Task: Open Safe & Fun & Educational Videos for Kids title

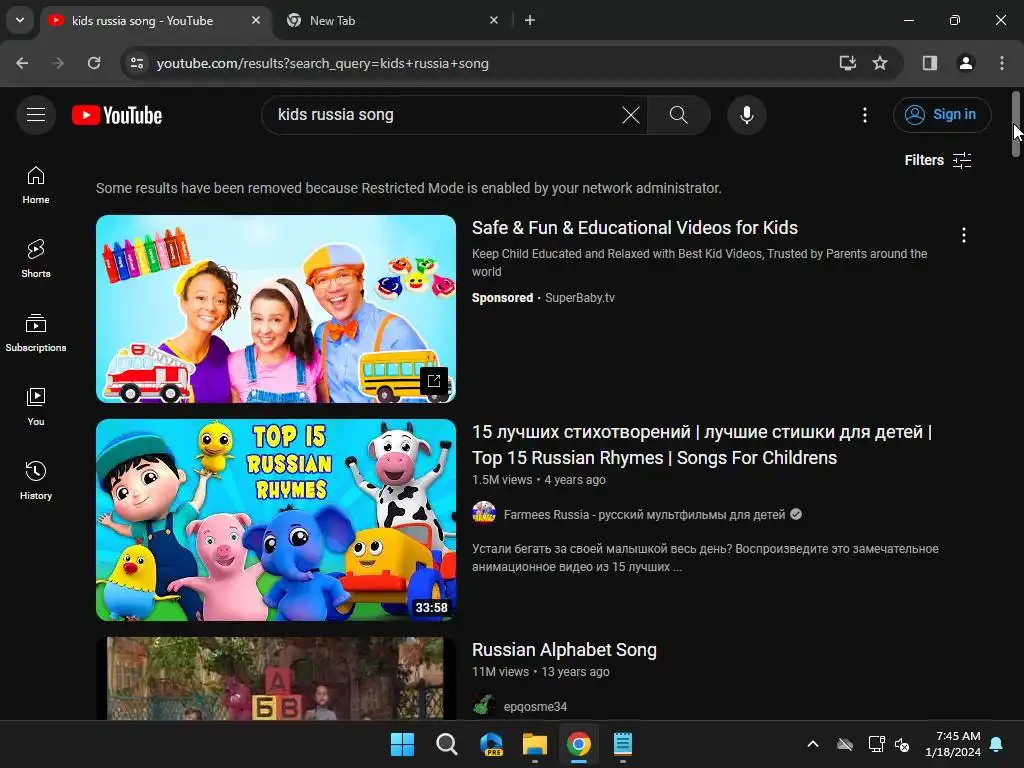Action: coord(635,228)
